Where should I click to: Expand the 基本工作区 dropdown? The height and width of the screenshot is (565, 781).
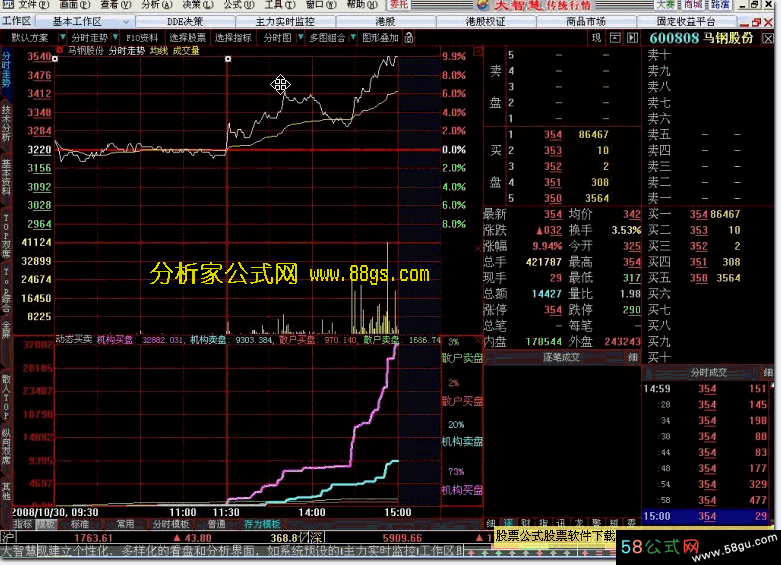[126, 22]
